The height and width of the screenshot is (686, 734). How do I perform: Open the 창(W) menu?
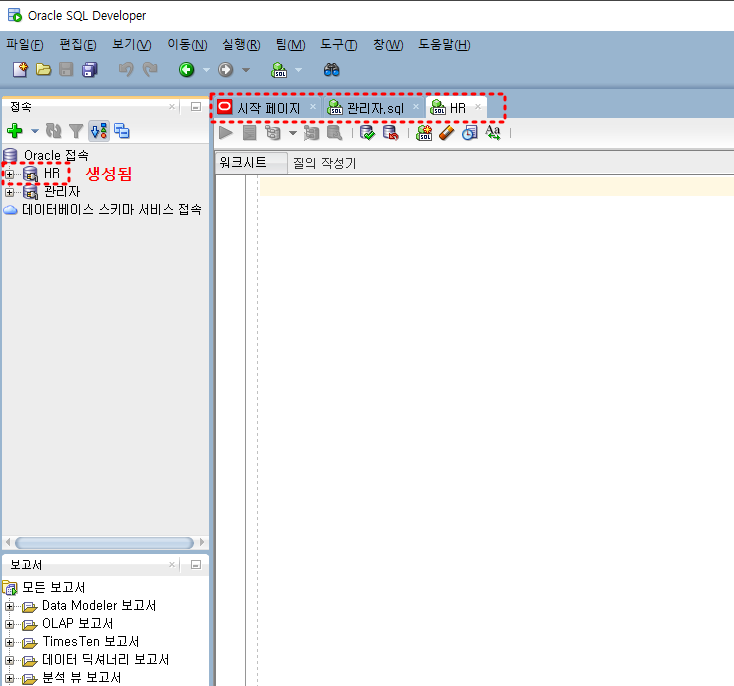pyautogui.click(x=388, y=44)
